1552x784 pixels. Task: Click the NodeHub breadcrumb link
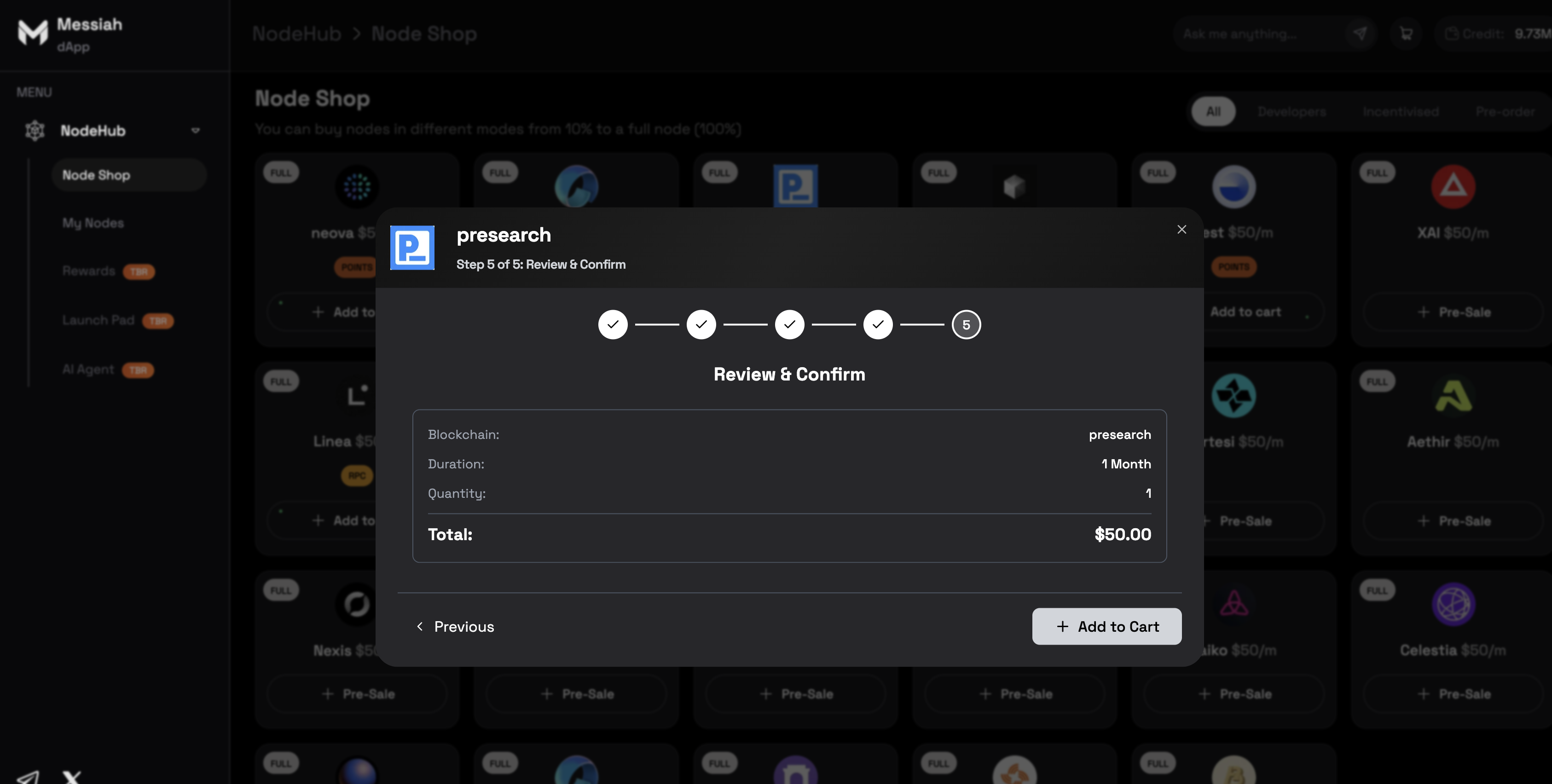pos(296,34)
